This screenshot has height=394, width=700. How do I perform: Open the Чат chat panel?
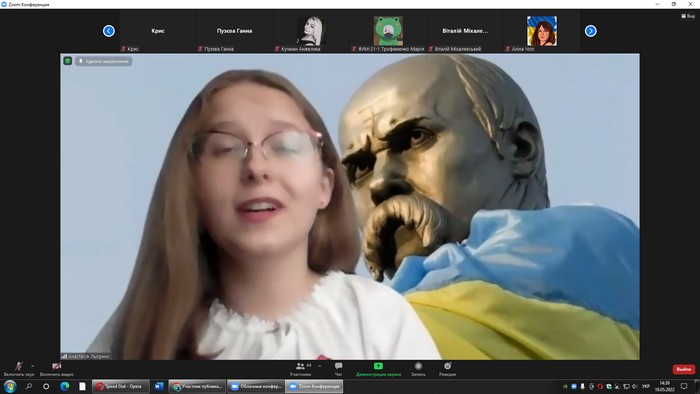coord(338,369)
